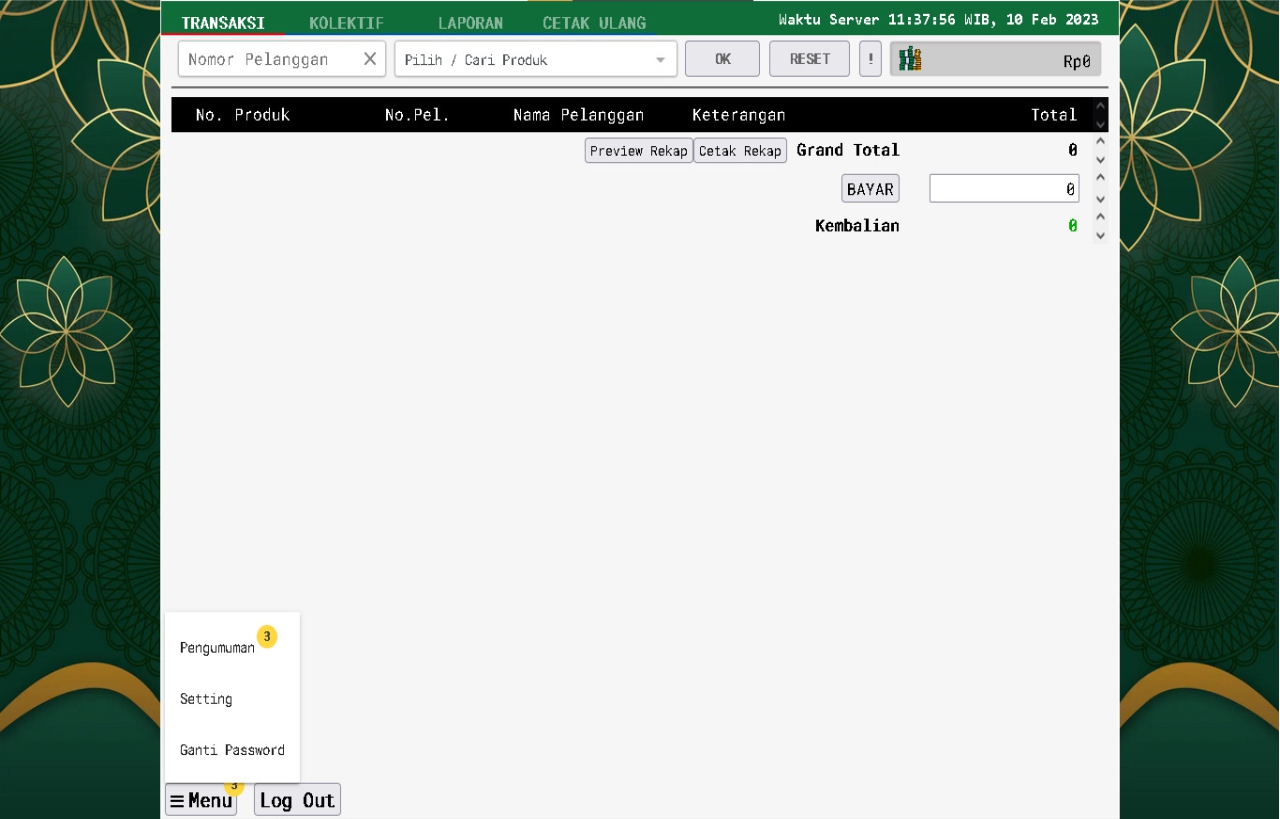Click the down arrow beside Kembalian
The width and height of the screenshot is (1280, 819).
point(1101,236)
